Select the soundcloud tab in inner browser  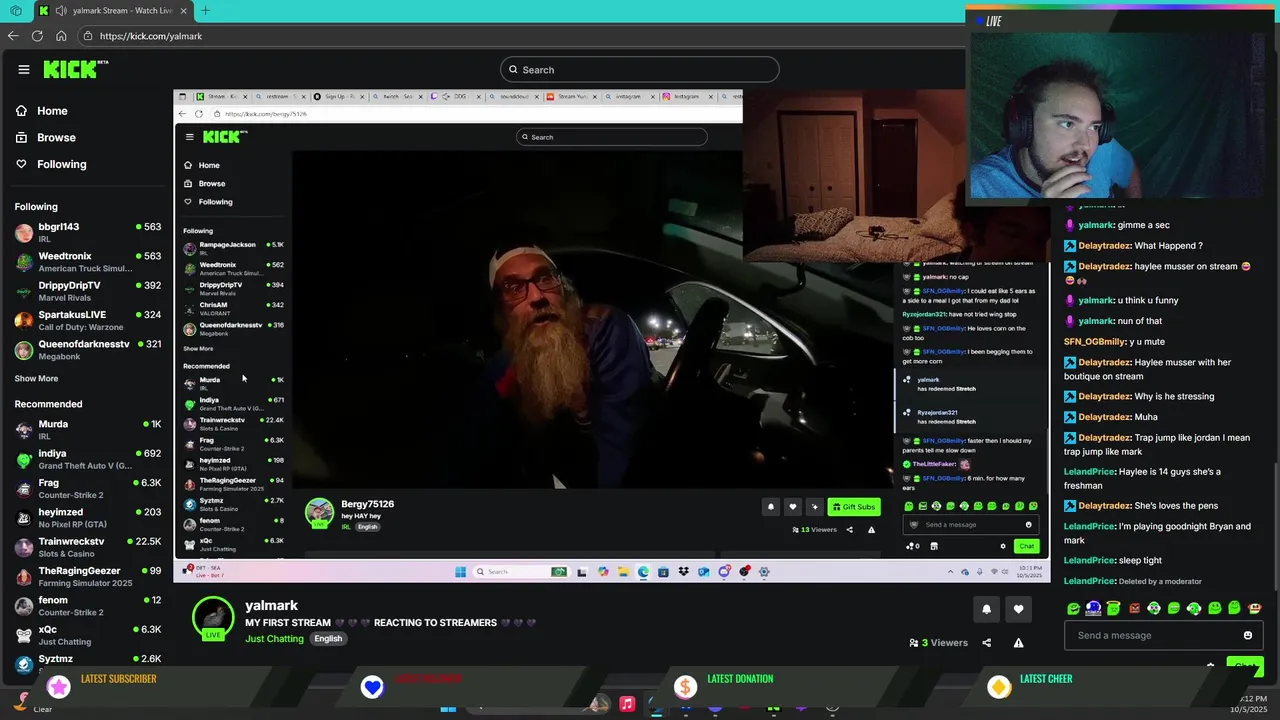pos(515,96)
